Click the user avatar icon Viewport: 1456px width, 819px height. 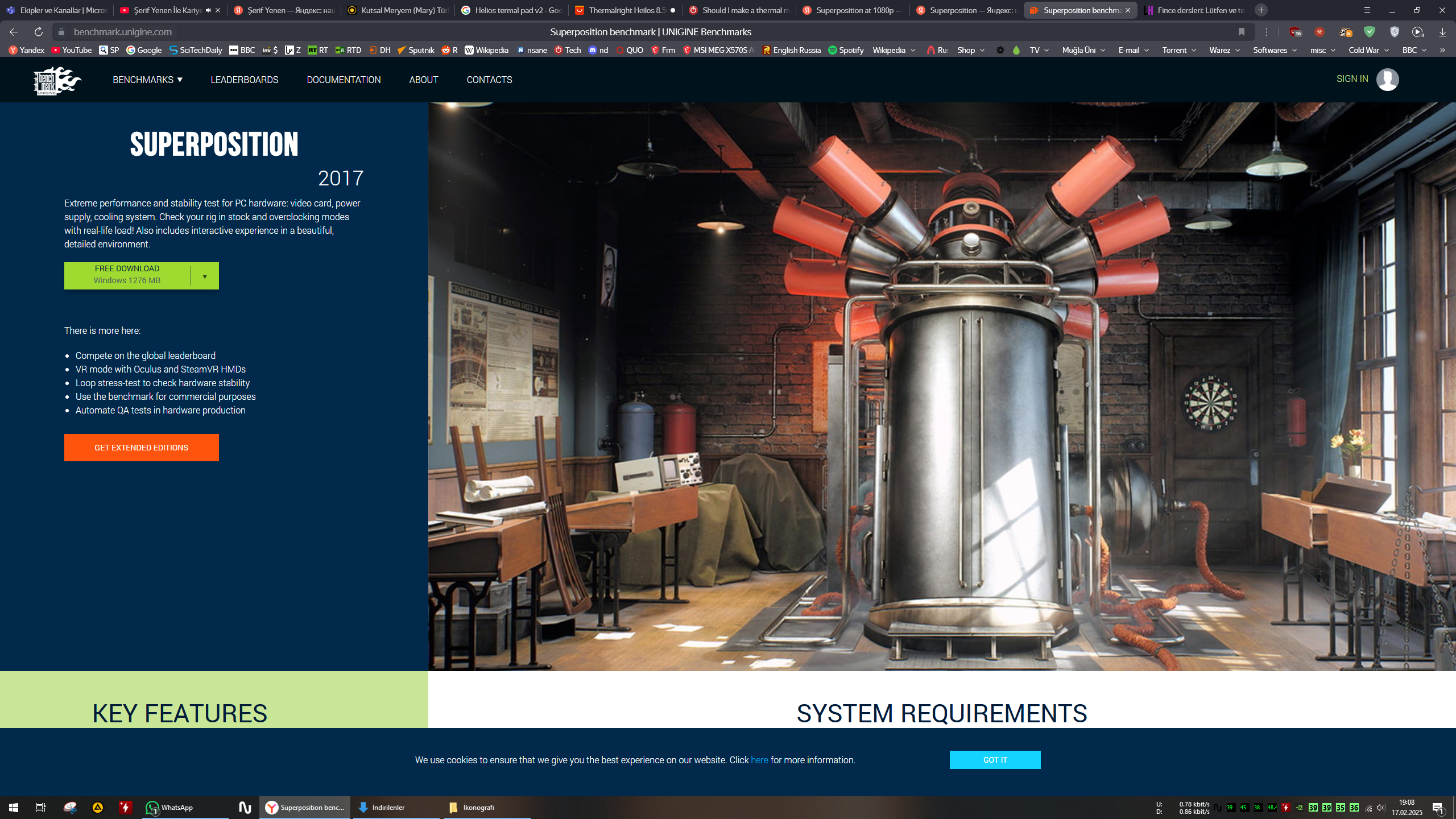coord(1387,79)
